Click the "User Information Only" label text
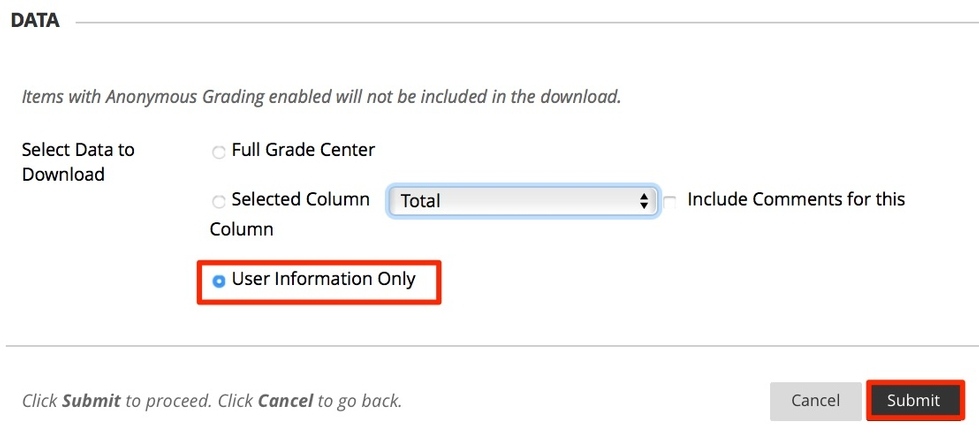The height and width of the screenshot is (433, 979). [323, 279]
